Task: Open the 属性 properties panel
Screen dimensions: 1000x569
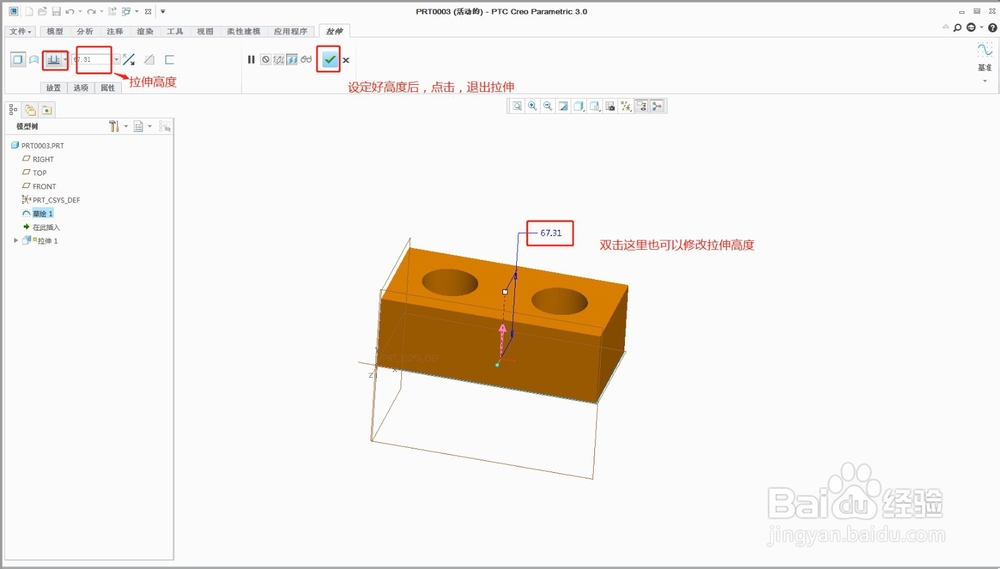Action: point(108,88)
